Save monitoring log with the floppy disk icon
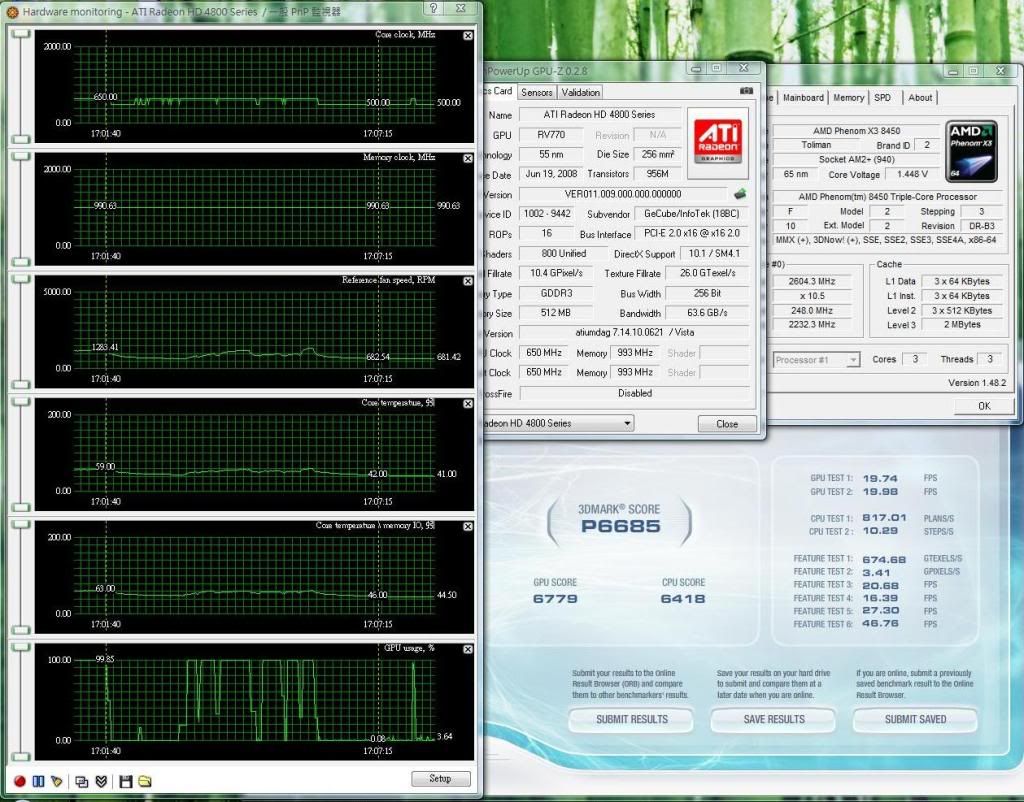Screen dimensions: 1024x802 [126, 781]
